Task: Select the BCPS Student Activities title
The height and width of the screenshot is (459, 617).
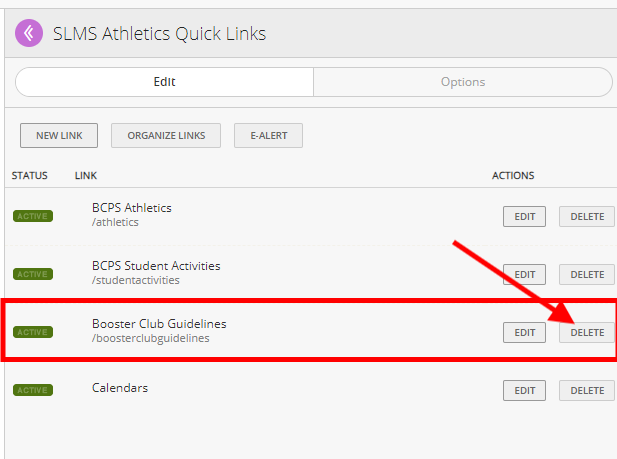Action: [156, 266]
